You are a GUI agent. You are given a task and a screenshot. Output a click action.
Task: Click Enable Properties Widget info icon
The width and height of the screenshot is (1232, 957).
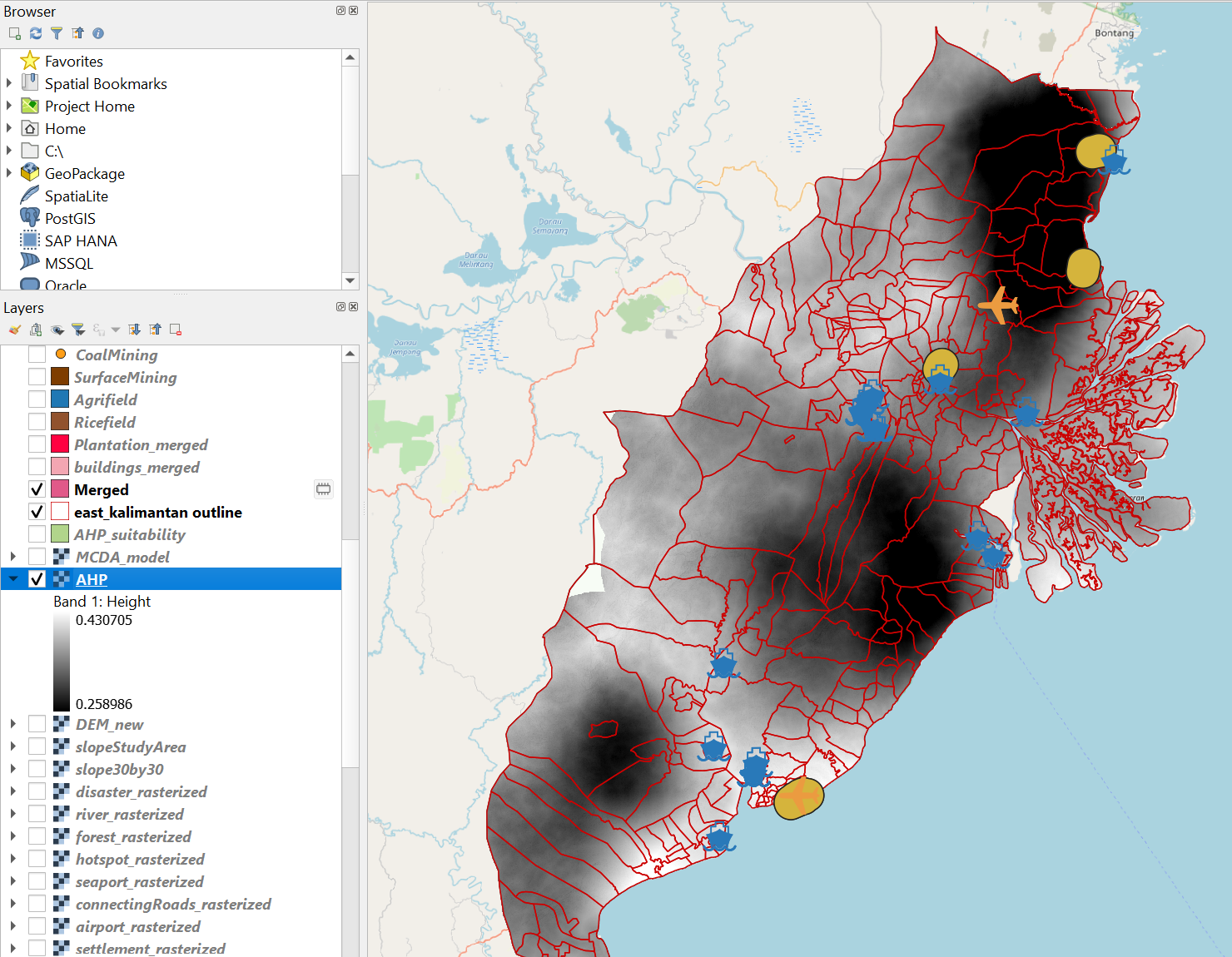tap(98, 33)
